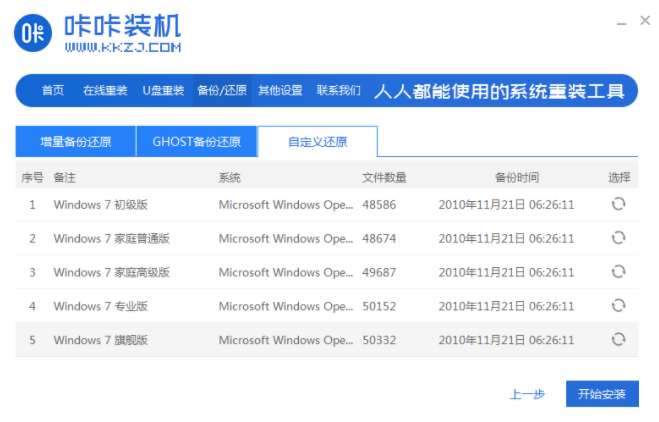
Task: Click file count 48586
Action: (379, 205)
